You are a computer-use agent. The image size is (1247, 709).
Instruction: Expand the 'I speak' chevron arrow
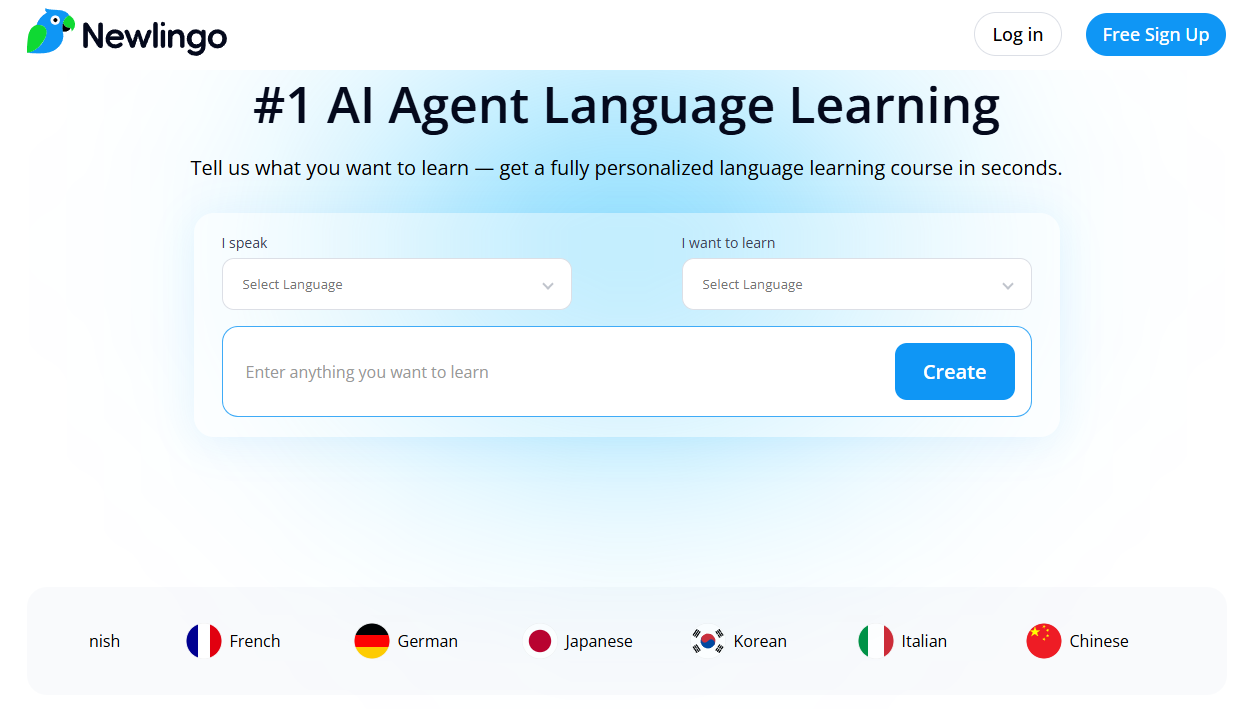(x=548, y=286)
